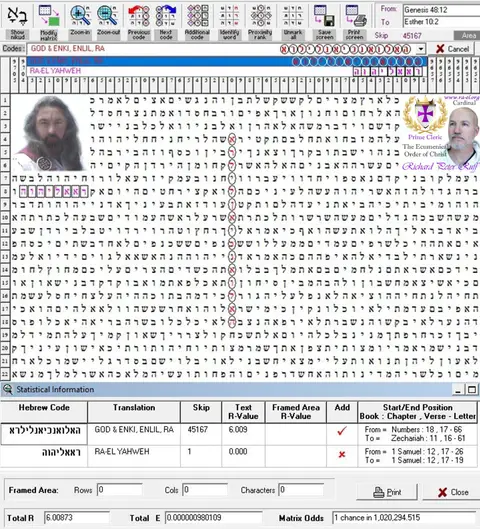
Task: Toggle the red X in Add column
Action: click(x=342, y=454)
